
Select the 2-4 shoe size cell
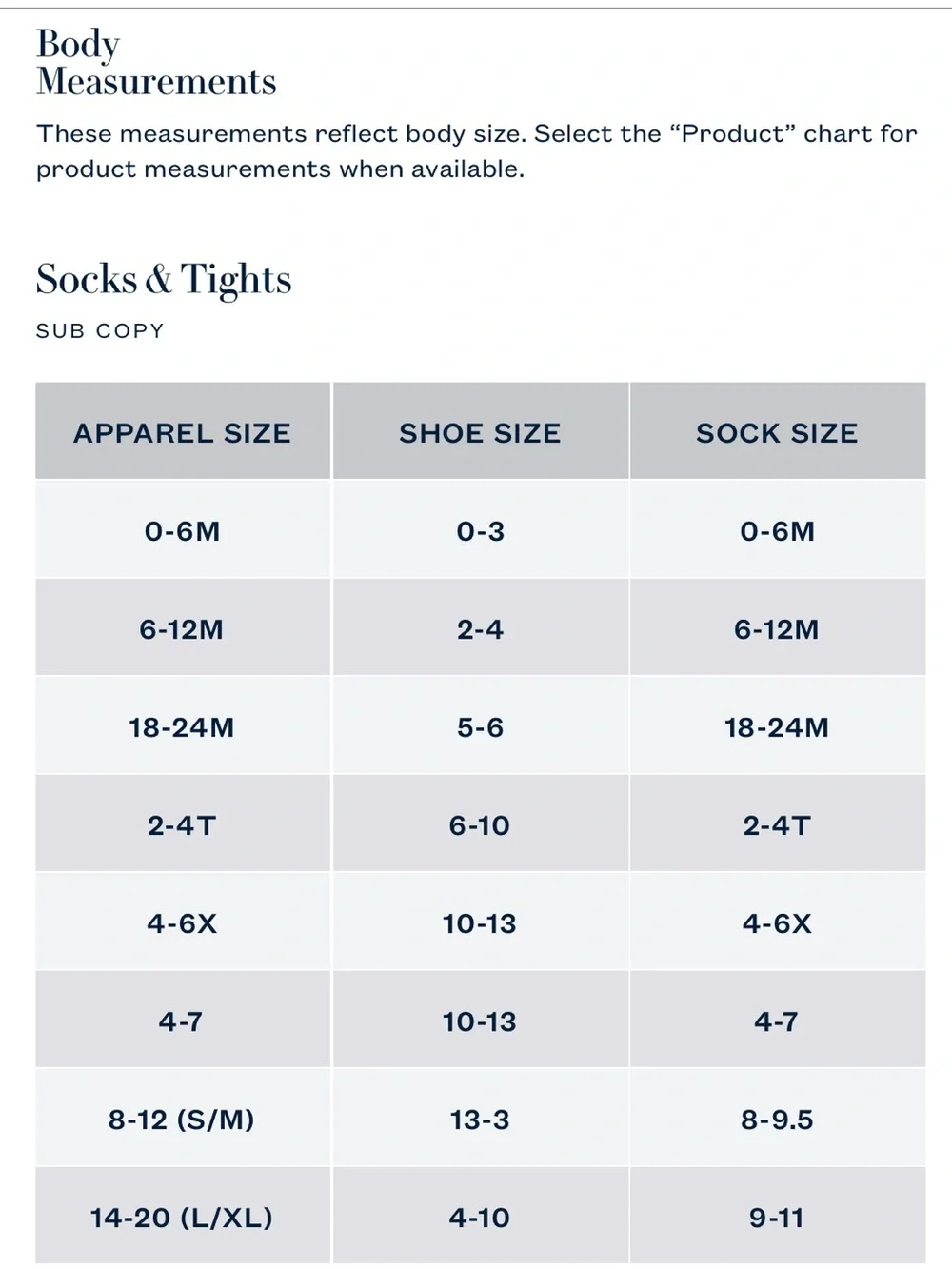[480, 628]
